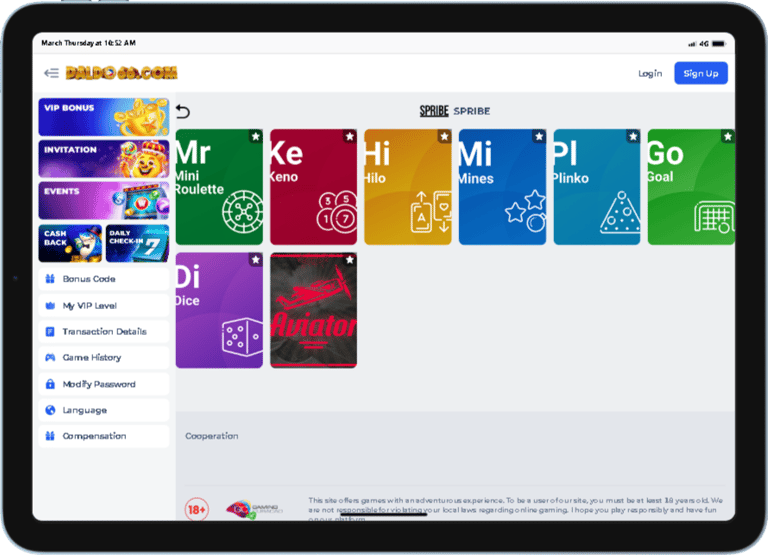Open the Events banner
Screen dimensions: 768x555
104,201
